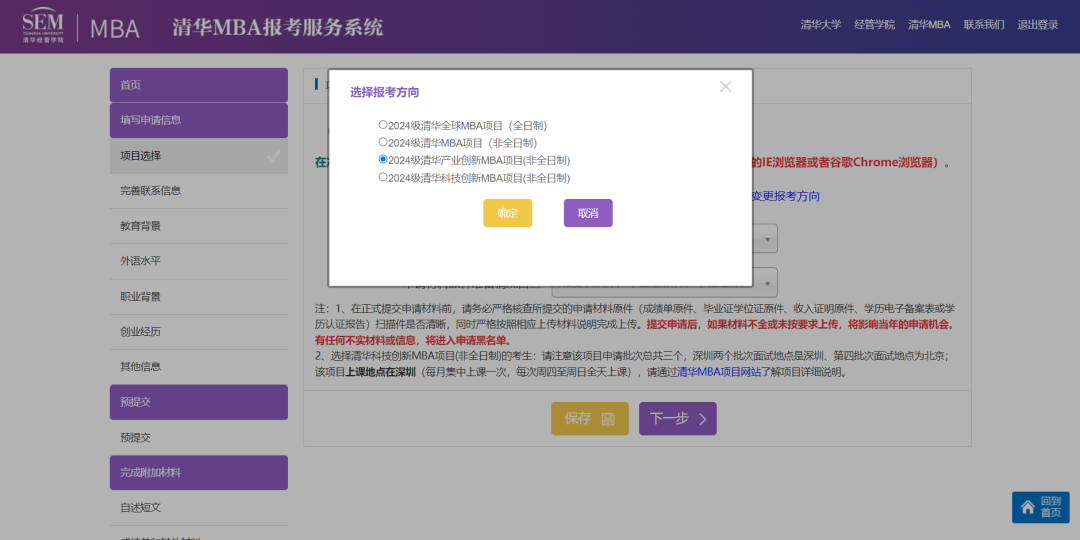1080x540 pixels.
Task: Open 完善联系信息 in the sidebar
Action: [x=198, y=191]
